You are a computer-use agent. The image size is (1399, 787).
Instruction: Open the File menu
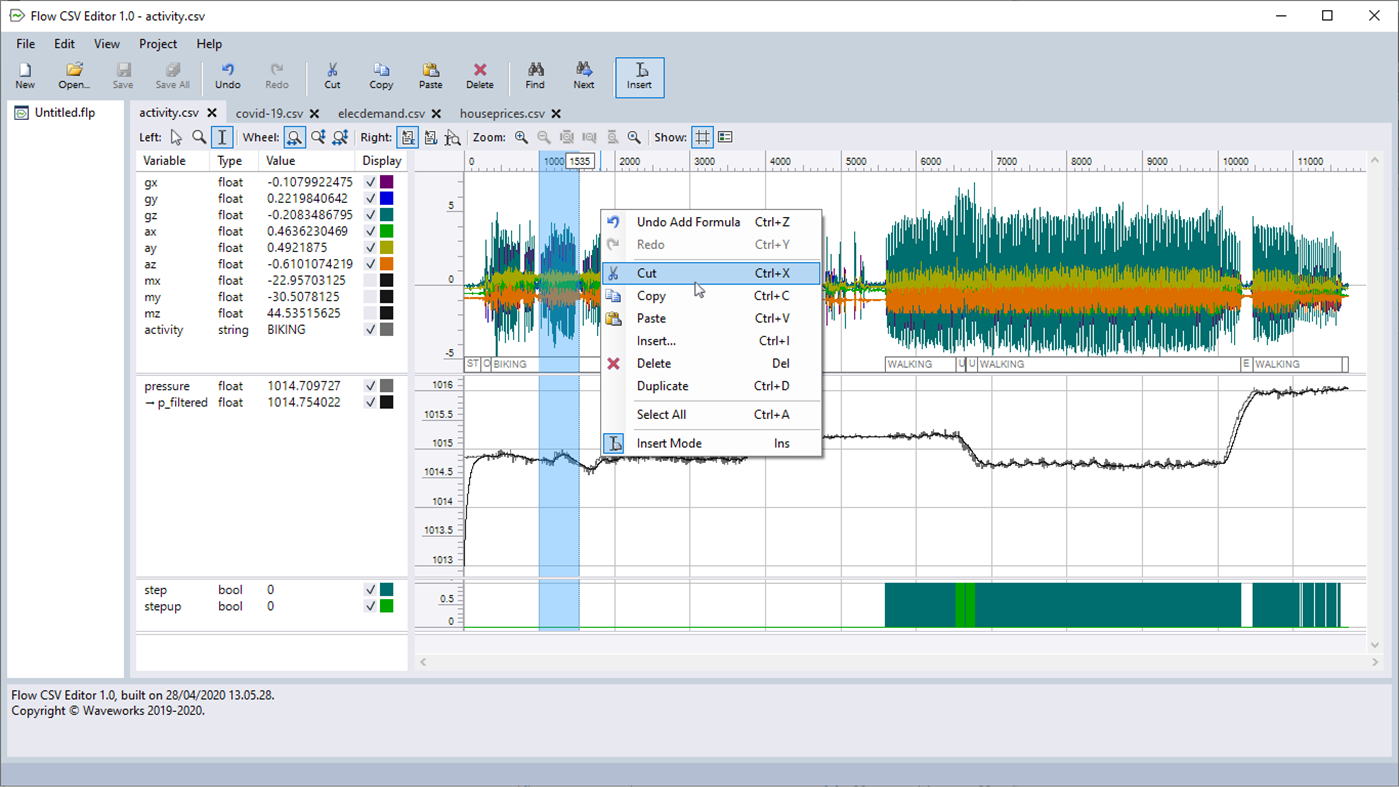(x=24, y=44)
